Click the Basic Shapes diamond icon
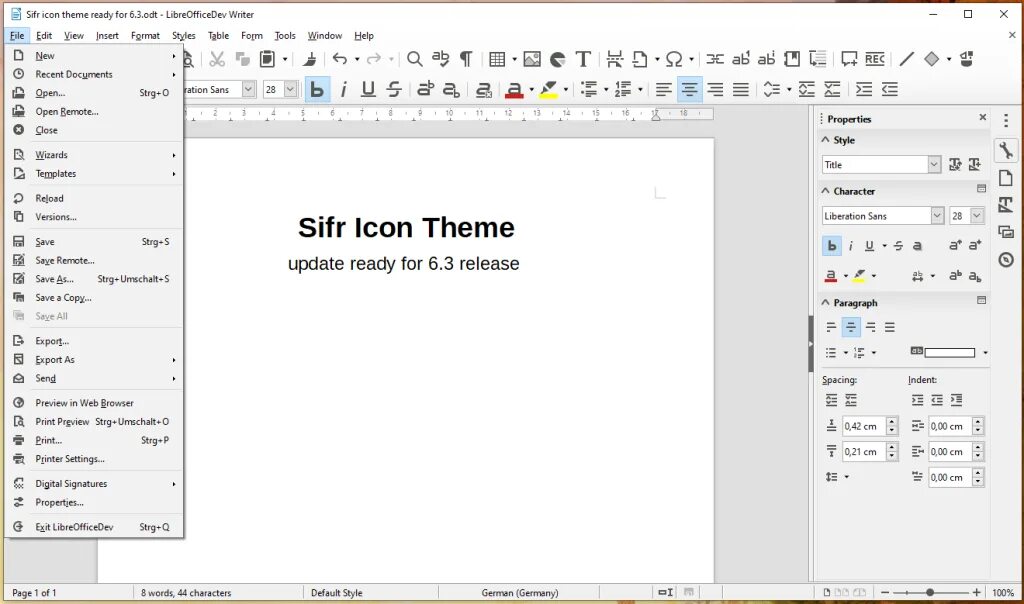Image resolution: width=1024 pixels, height=604 pixels. pos(931,59)
